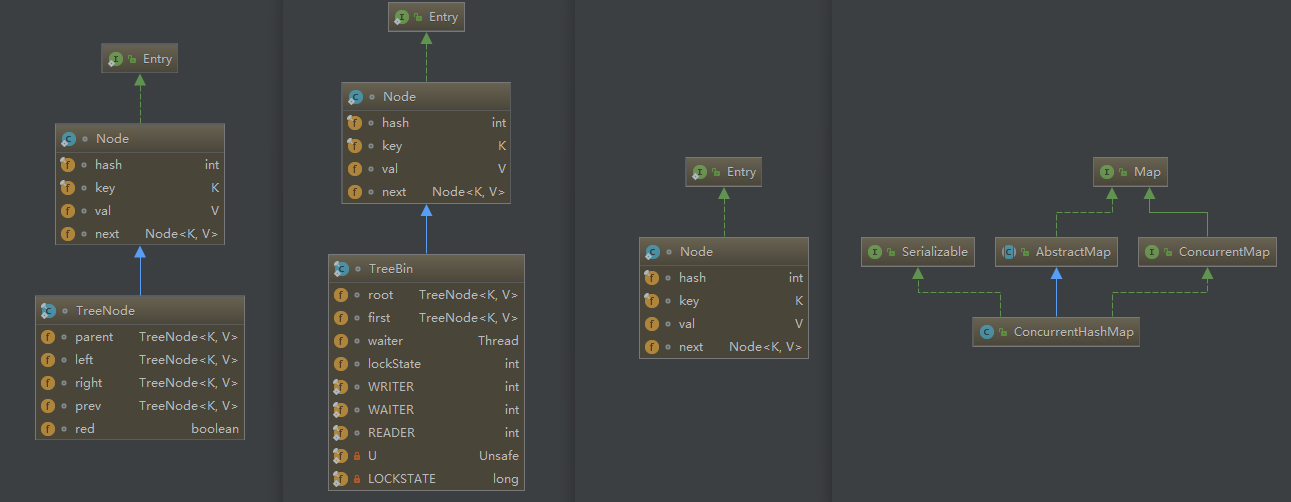The image size is (1291, 502).
Task: Click the root field name in TreeBin
Action: [x=381, y=295]
